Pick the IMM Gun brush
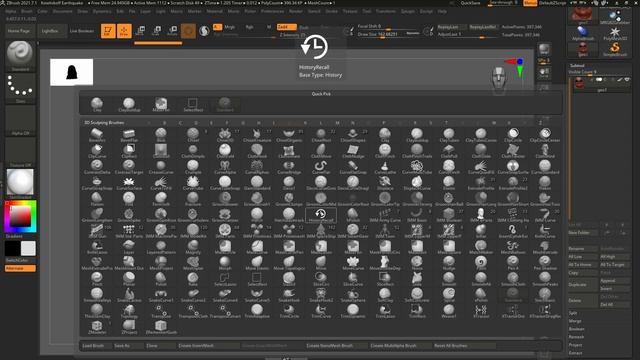Viewport: 640px width, 360px height. pos(97,231)
